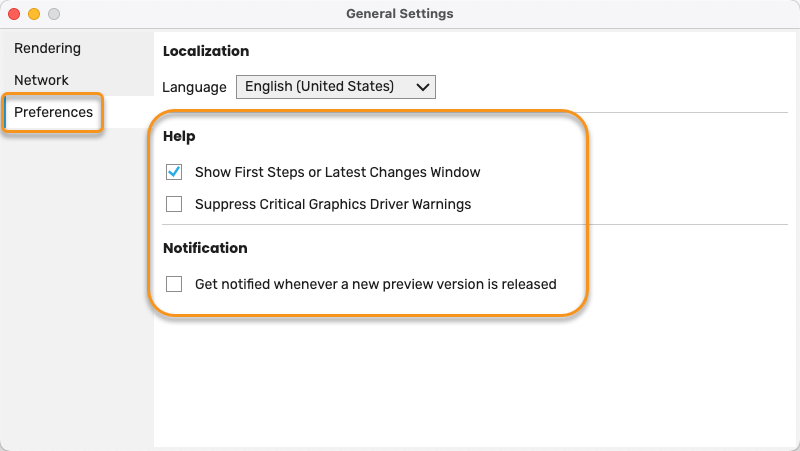This screenshot has height=451, width=800.
Task: Click the Notification section heading
Action: (x=205, y=248)
